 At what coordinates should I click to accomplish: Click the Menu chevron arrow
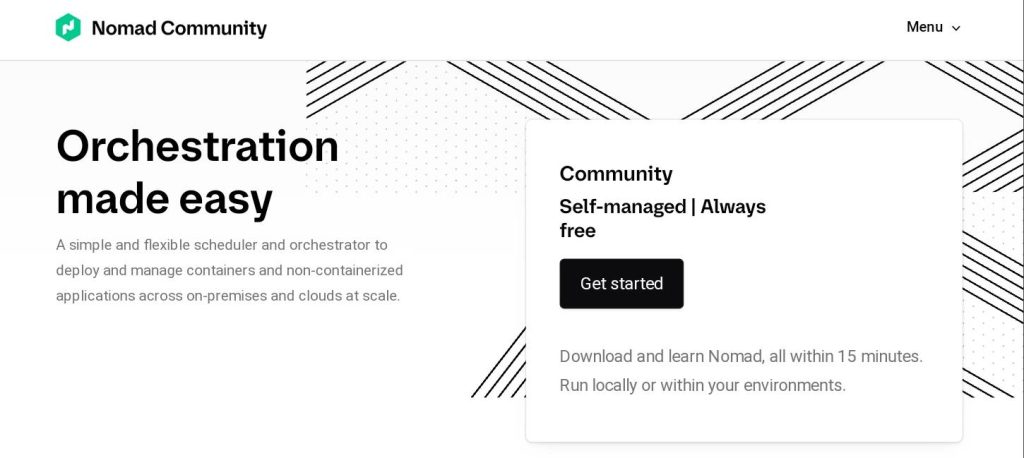click(956, 28)
